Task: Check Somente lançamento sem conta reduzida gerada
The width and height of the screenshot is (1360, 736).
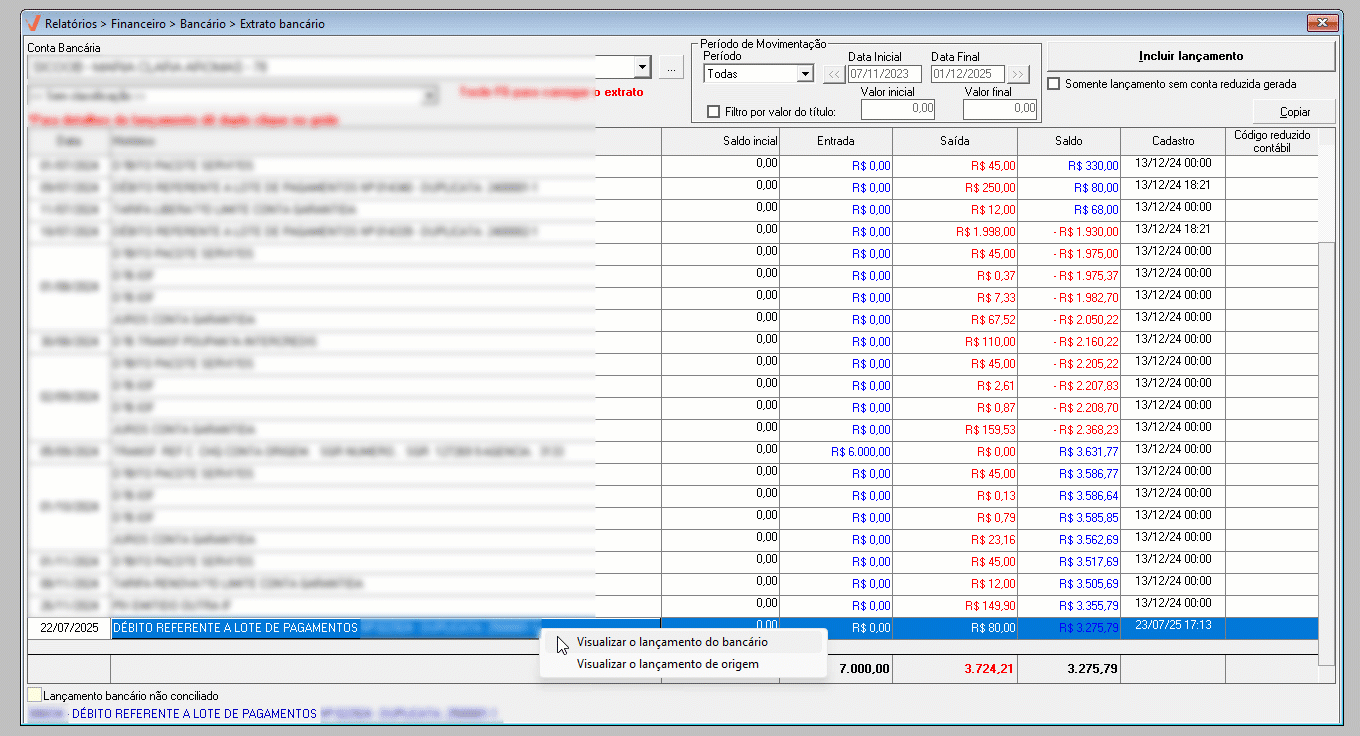Action: click(1053, 84)
